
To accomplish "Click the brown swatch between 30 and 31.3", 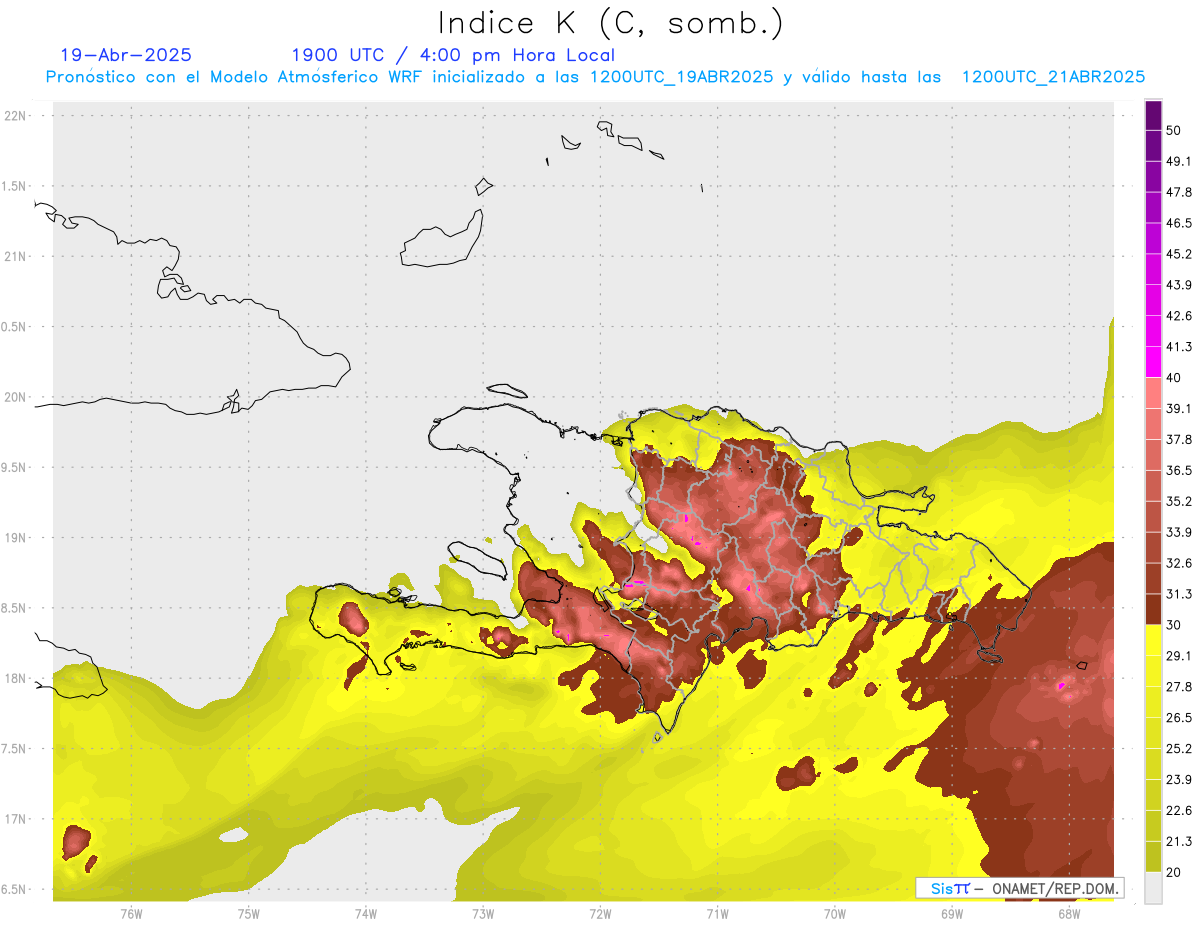I will [x=1153, y=610].
